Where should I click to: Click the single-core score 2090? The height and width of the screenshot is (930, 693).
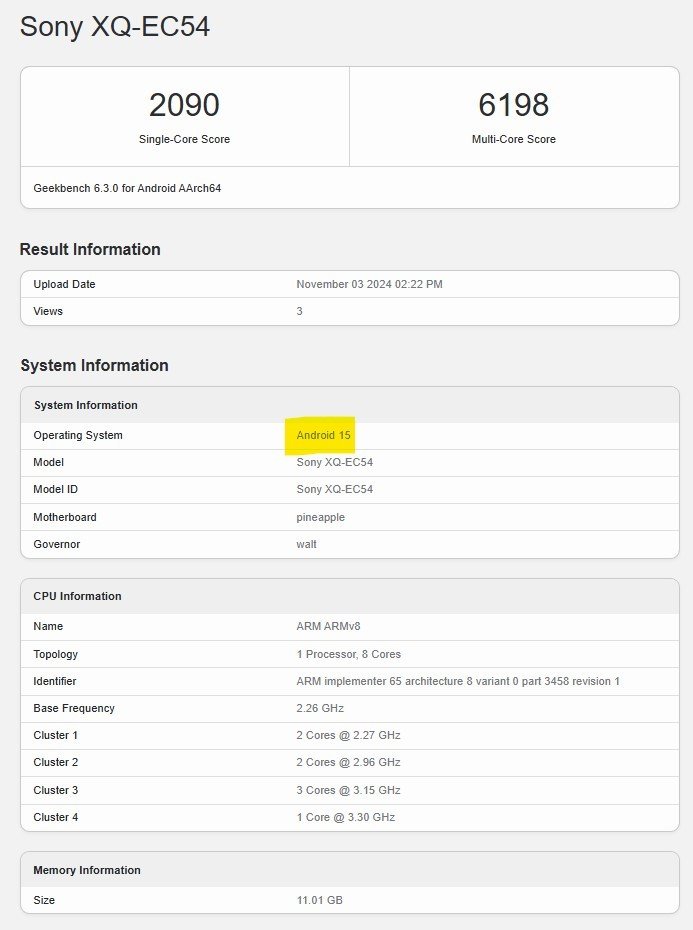click(x=184, y=105)
